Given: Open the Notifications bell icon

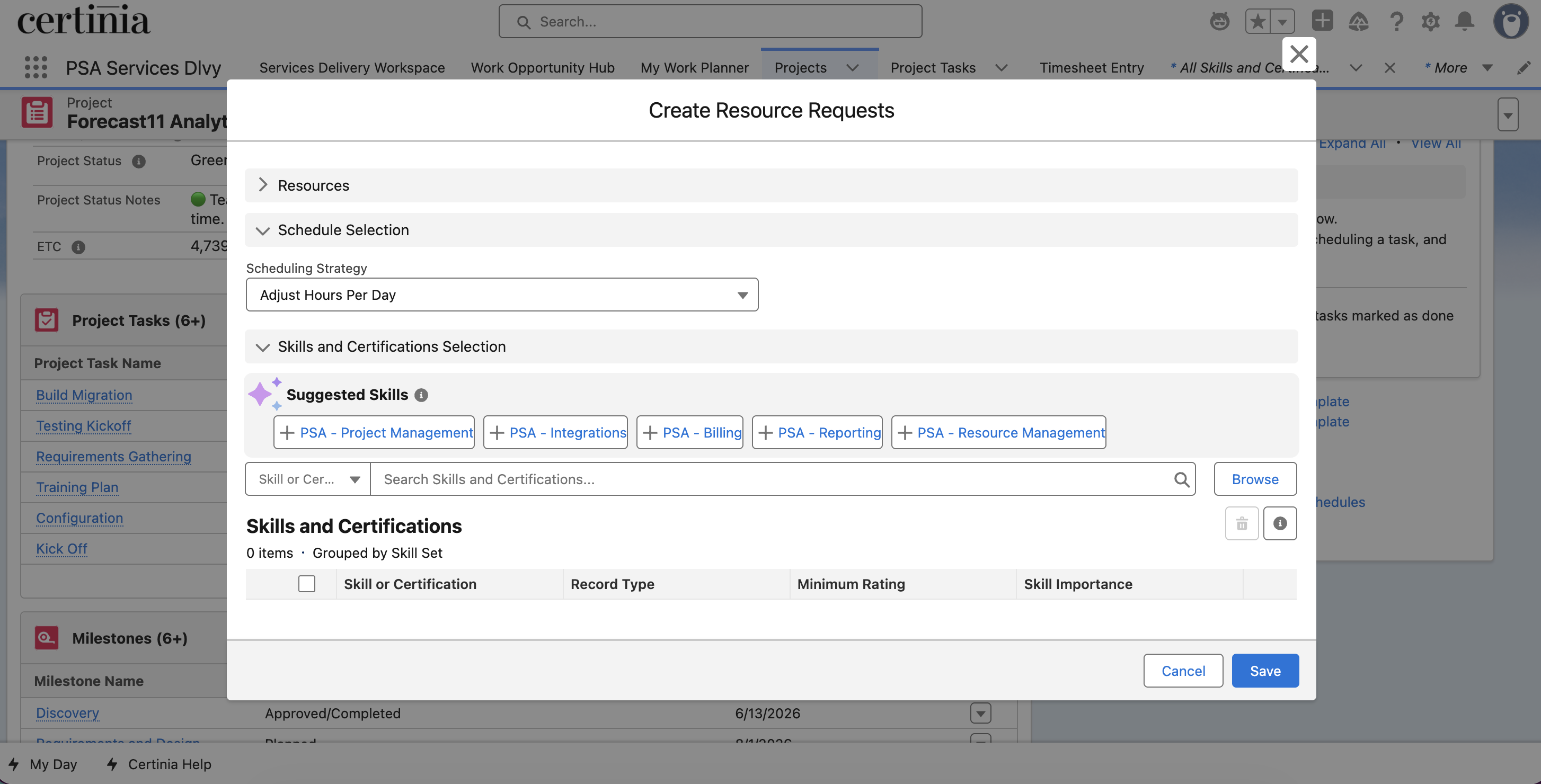Looking at the screenshot, I should pos(1465,22).
